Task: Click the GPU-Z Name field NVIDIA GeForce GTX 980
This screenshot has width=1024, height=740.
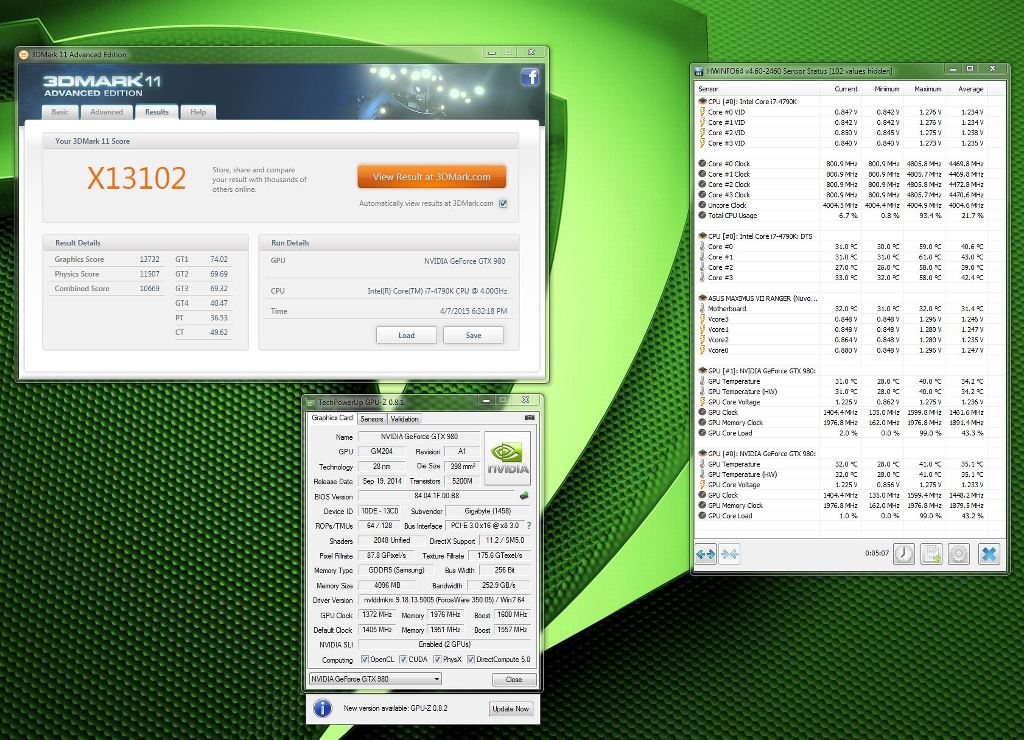Action: coord(419,436)
